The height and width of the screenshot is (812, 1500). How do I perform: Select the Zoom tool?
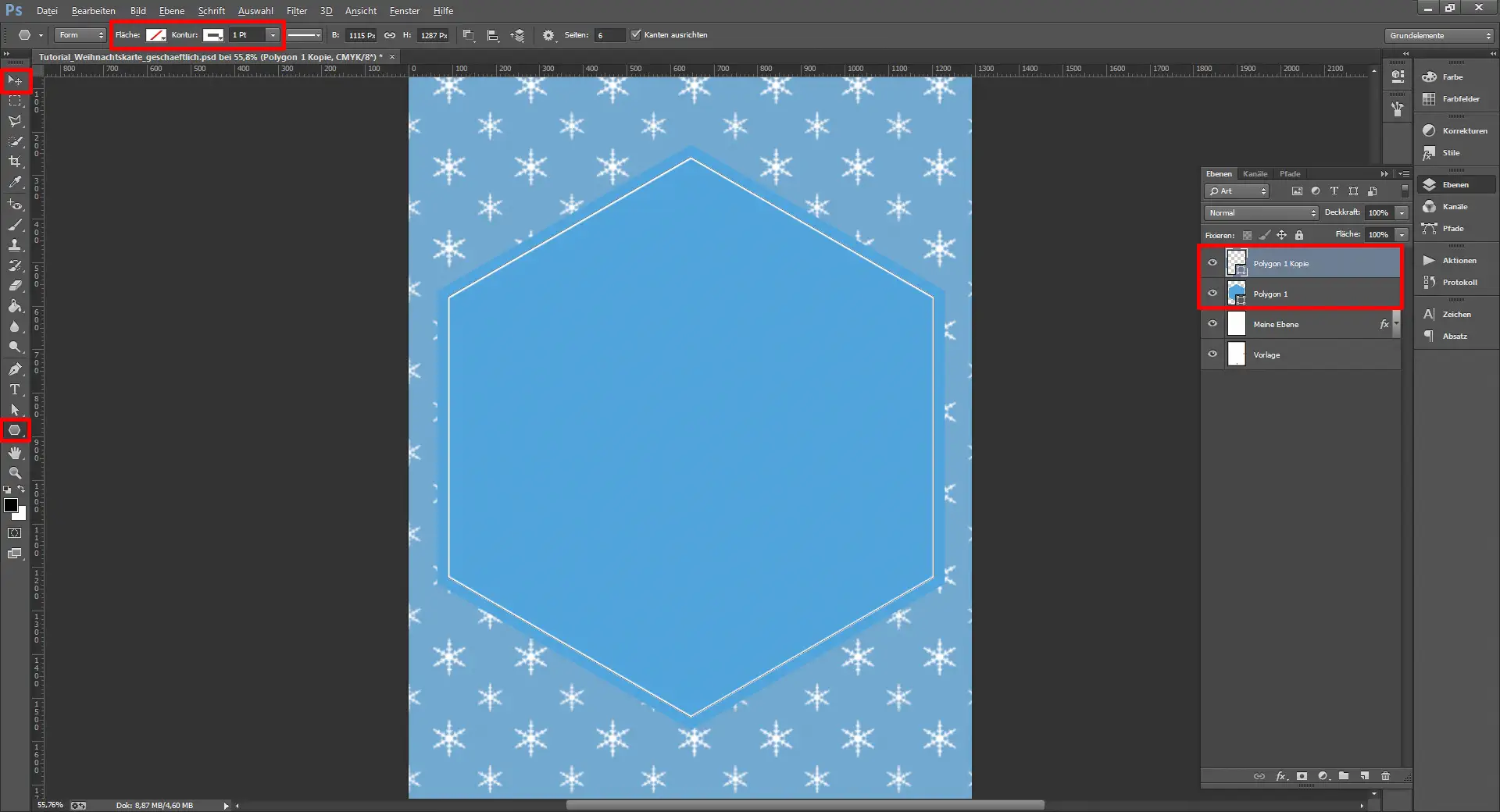click(14, 472)
